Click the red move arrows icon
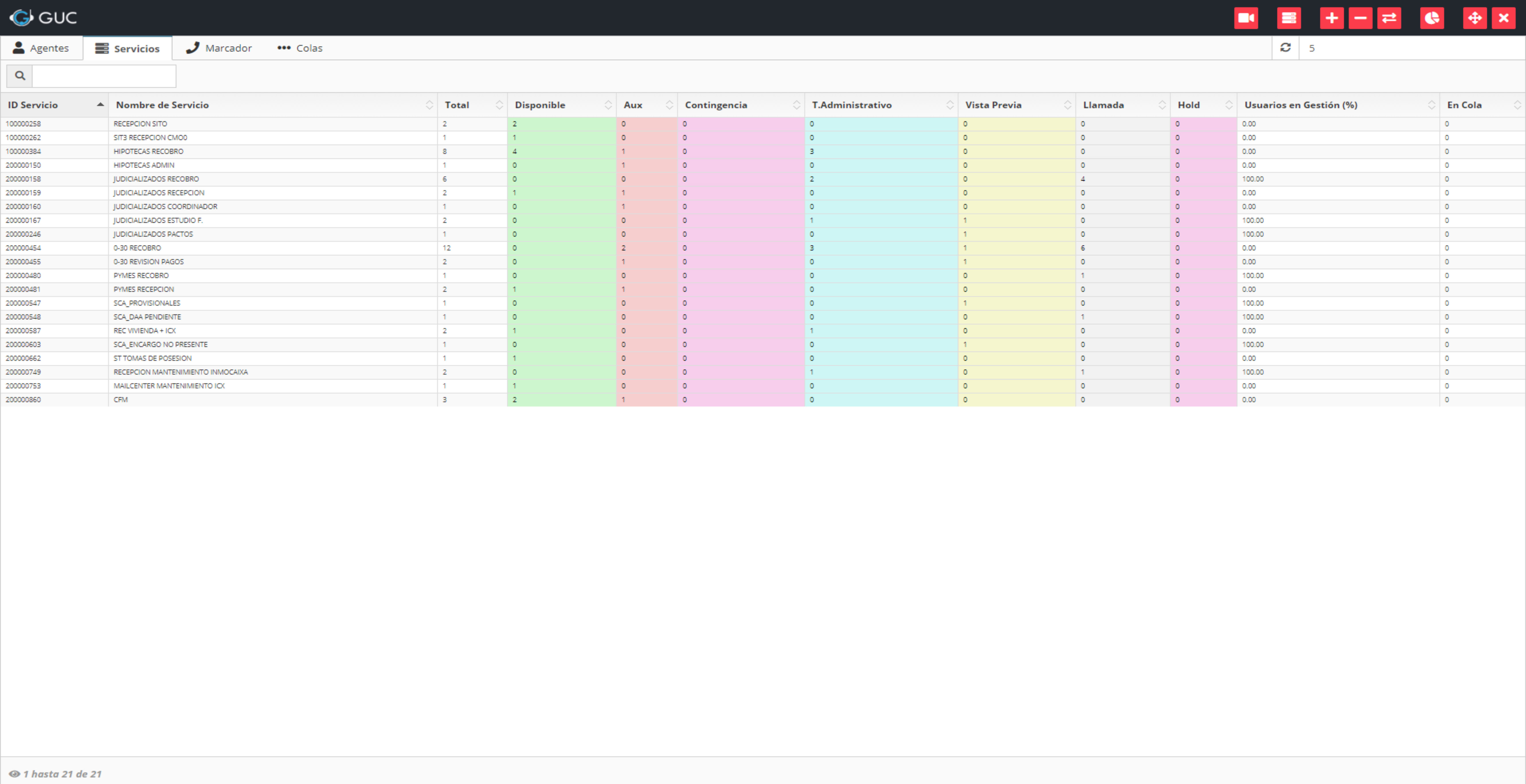Viewport: 1526px width, 784px height. tap(1475, 18)
